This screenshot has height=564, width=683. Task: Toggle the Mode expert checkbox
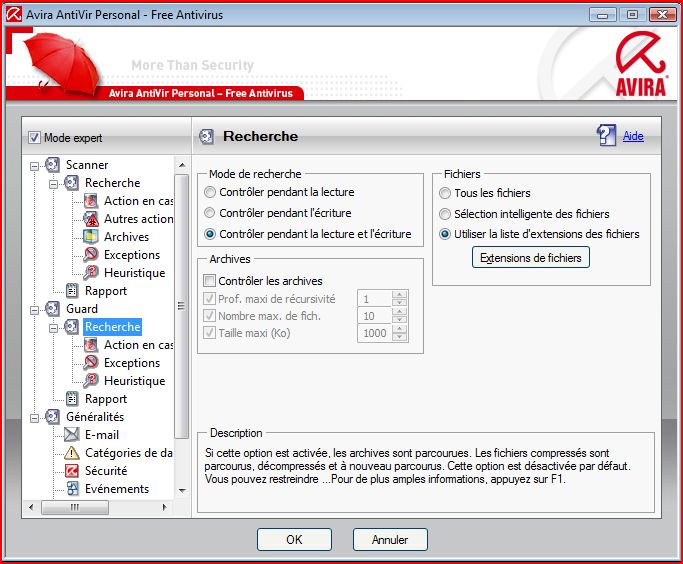pos(34,138)
